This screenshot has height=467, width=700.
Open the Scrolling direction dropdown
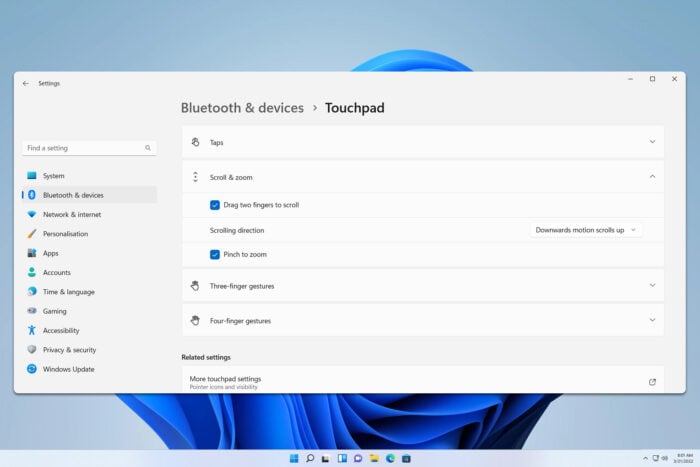pos(585,230)
